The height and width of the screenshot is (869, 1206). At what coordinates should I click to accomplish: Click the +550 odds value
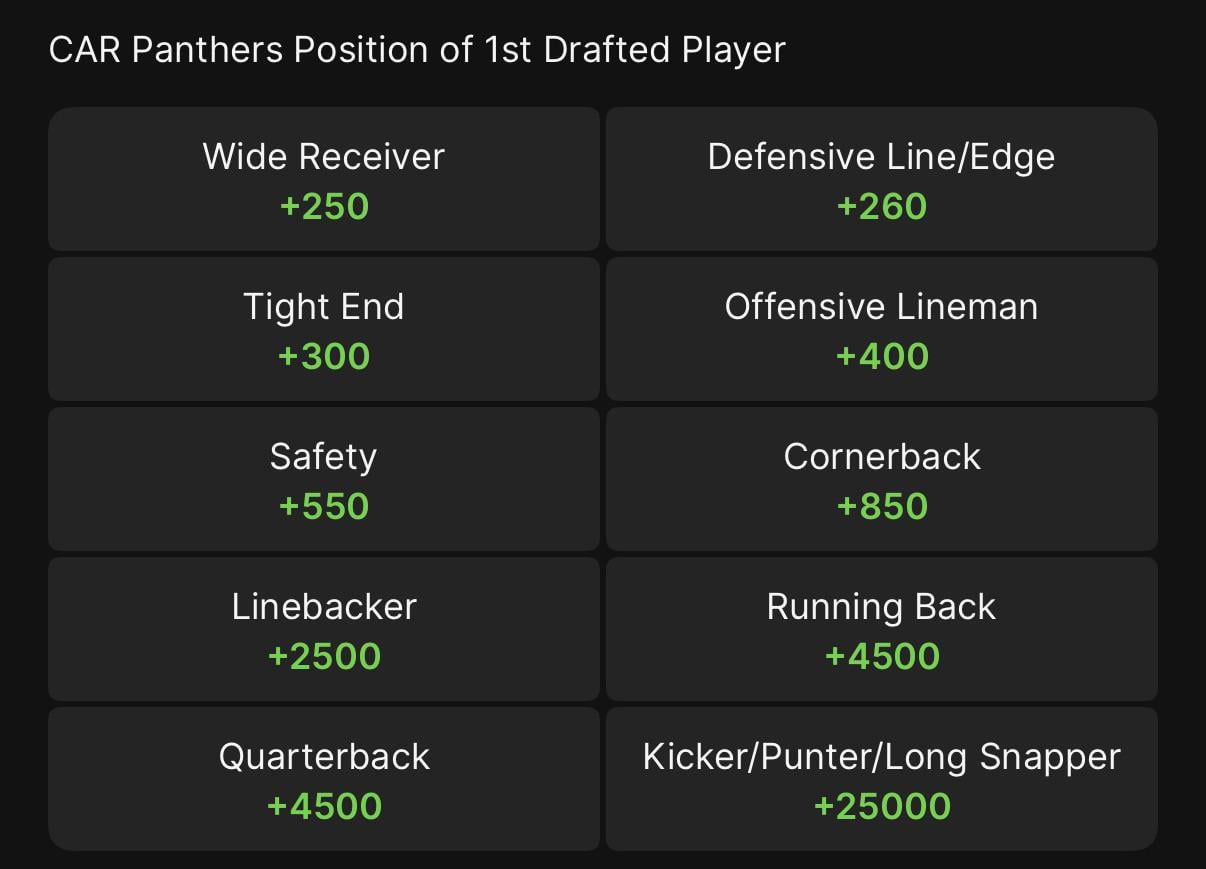[x=323, y=505]
